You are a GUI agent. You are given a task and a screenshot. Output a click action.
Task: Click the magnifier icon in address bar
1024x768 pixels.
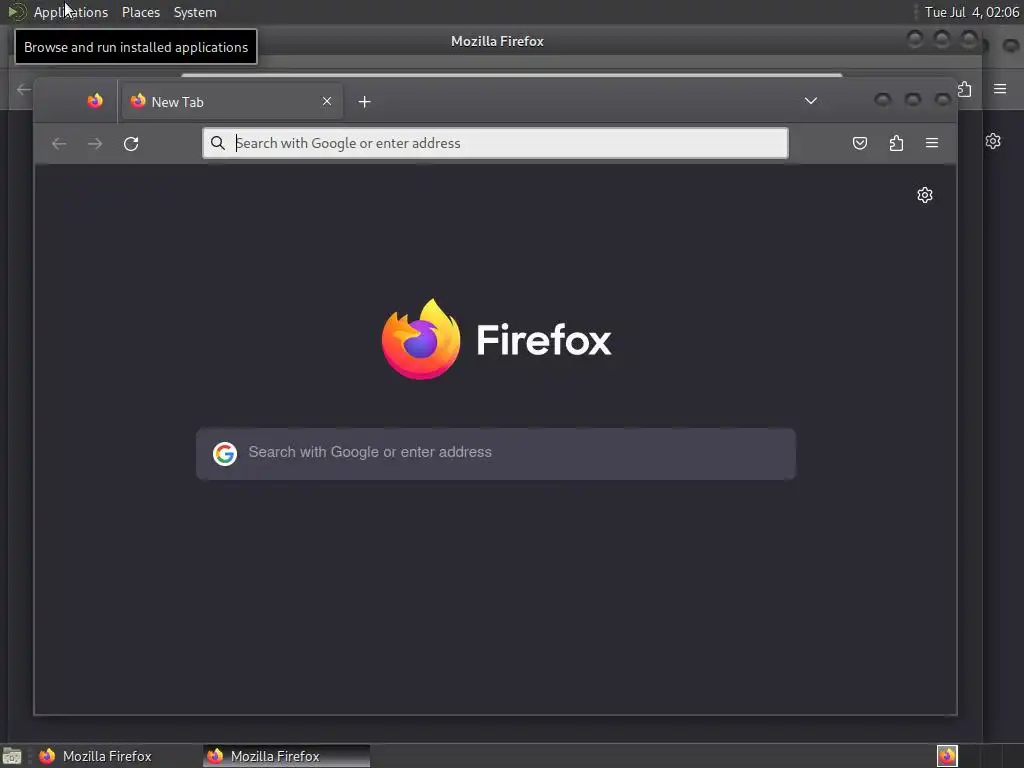coord(217,143)
